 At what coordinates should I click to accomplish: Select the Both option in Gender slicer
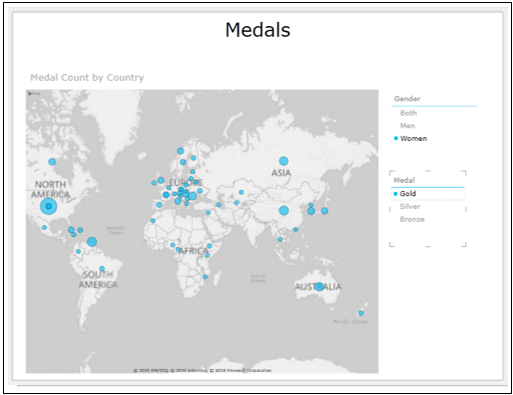[x=408, y=113]
